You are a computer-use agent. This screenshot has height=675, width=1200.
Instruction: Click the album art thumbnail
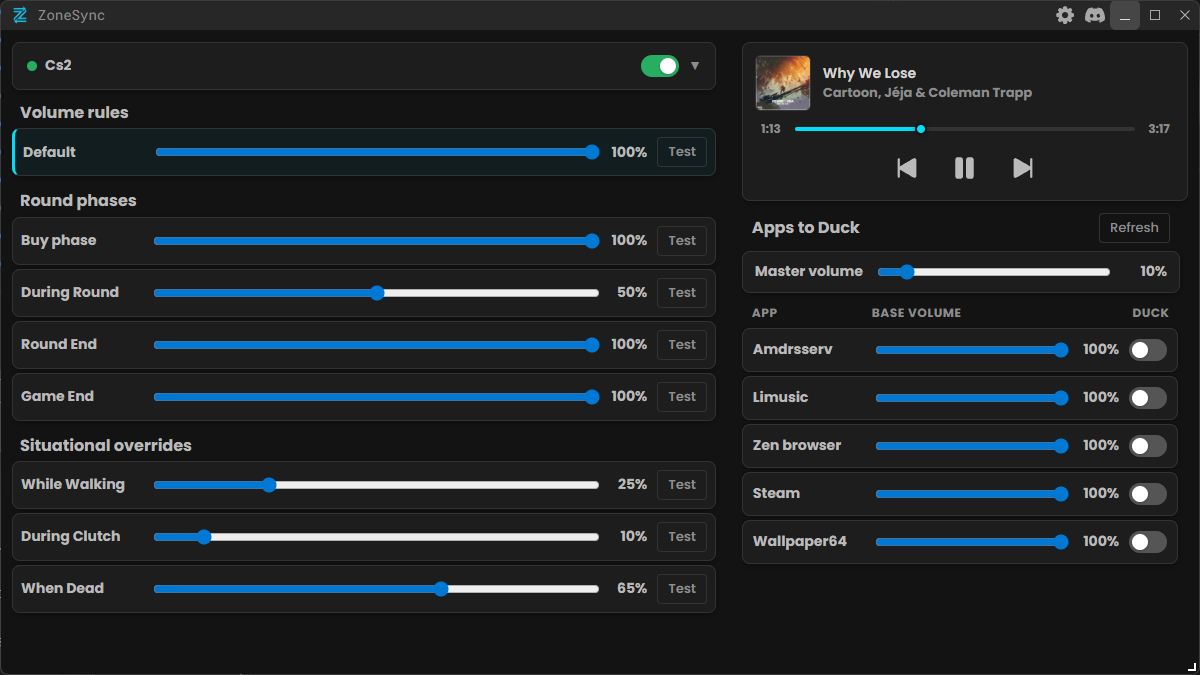pyautogui.click(x=783, y=82)
